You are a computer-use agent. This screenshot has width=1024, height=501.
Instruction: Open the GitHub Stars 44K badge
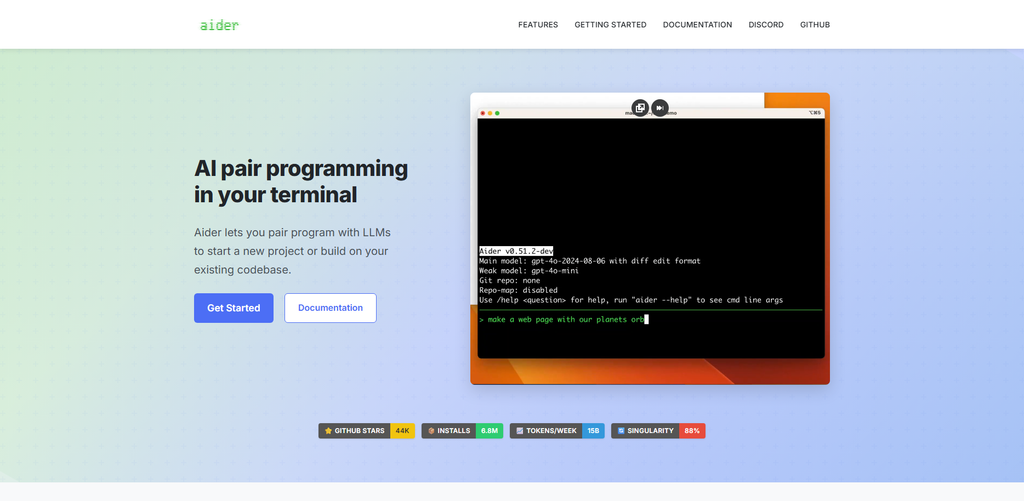pyautogui.click(x=366, y=431)
